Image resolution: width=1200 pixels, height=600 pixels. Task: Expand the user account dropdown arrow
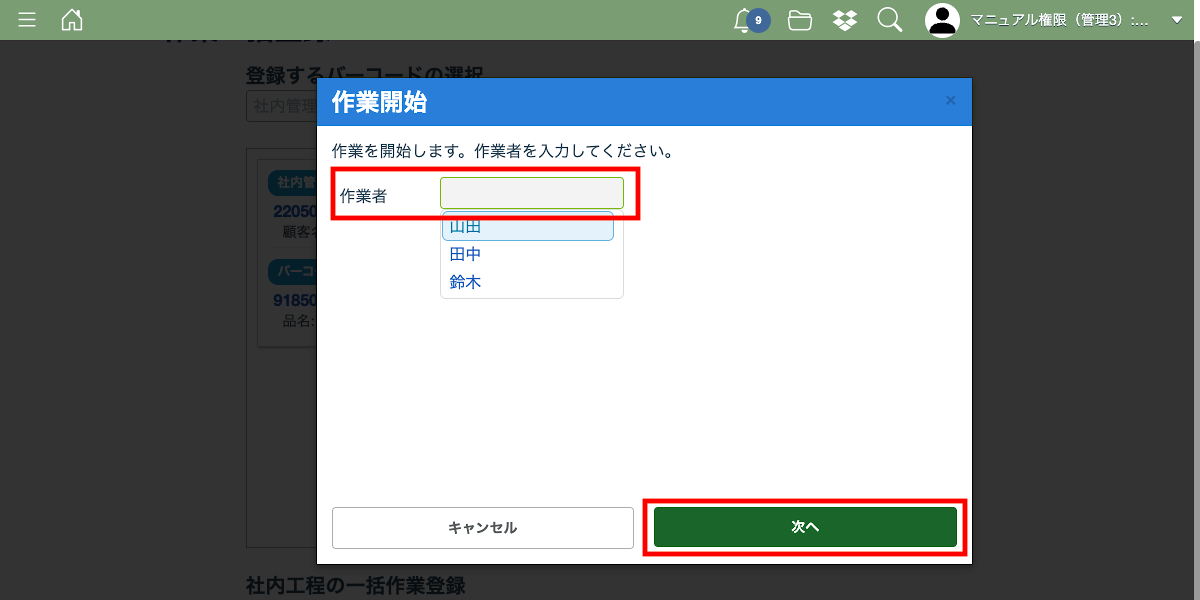pos(1176,20)
